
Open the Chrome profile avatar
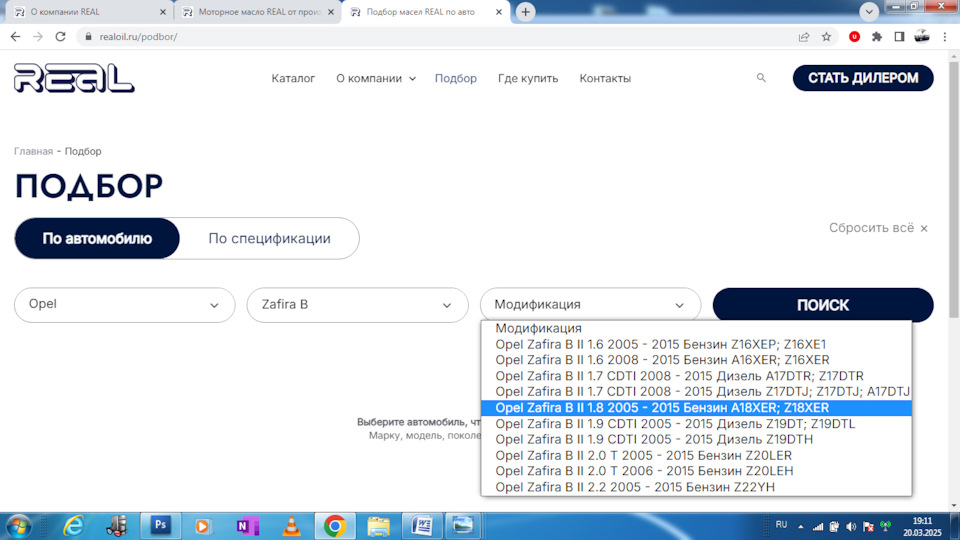coord(922,37)
